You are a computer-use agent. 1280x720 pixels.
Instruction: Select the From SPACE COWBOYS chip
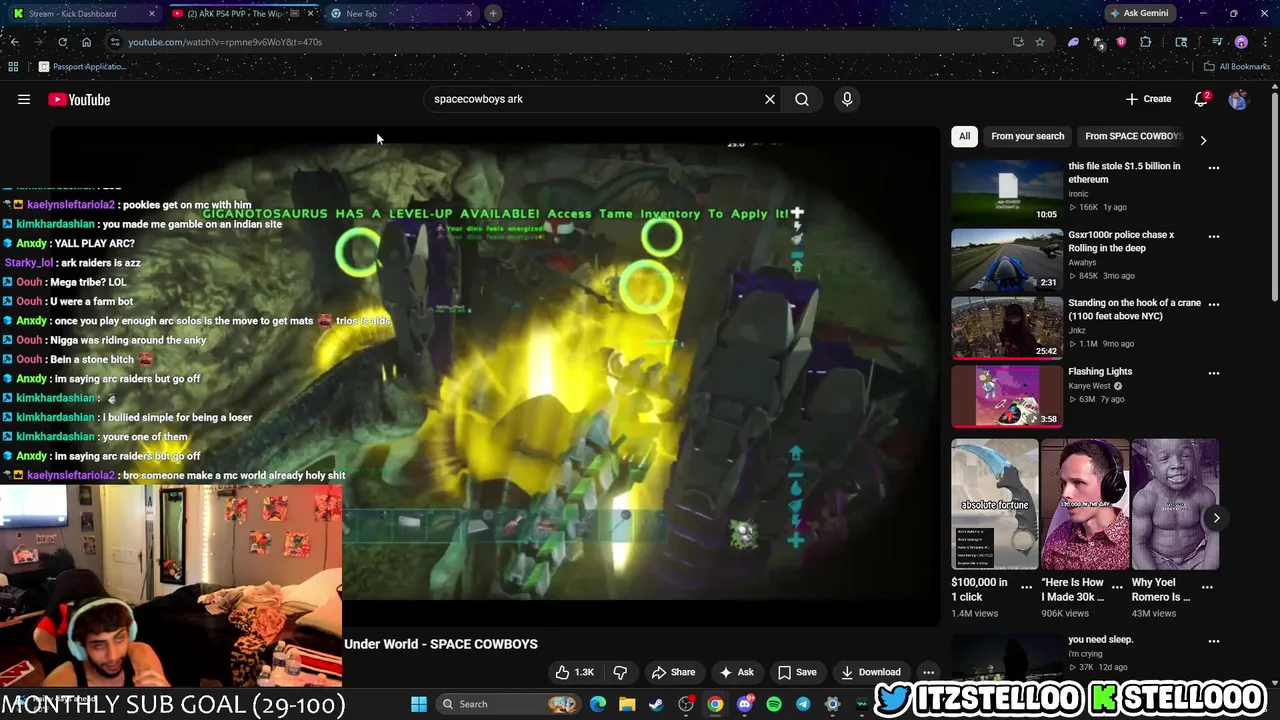click(1133, 136)
